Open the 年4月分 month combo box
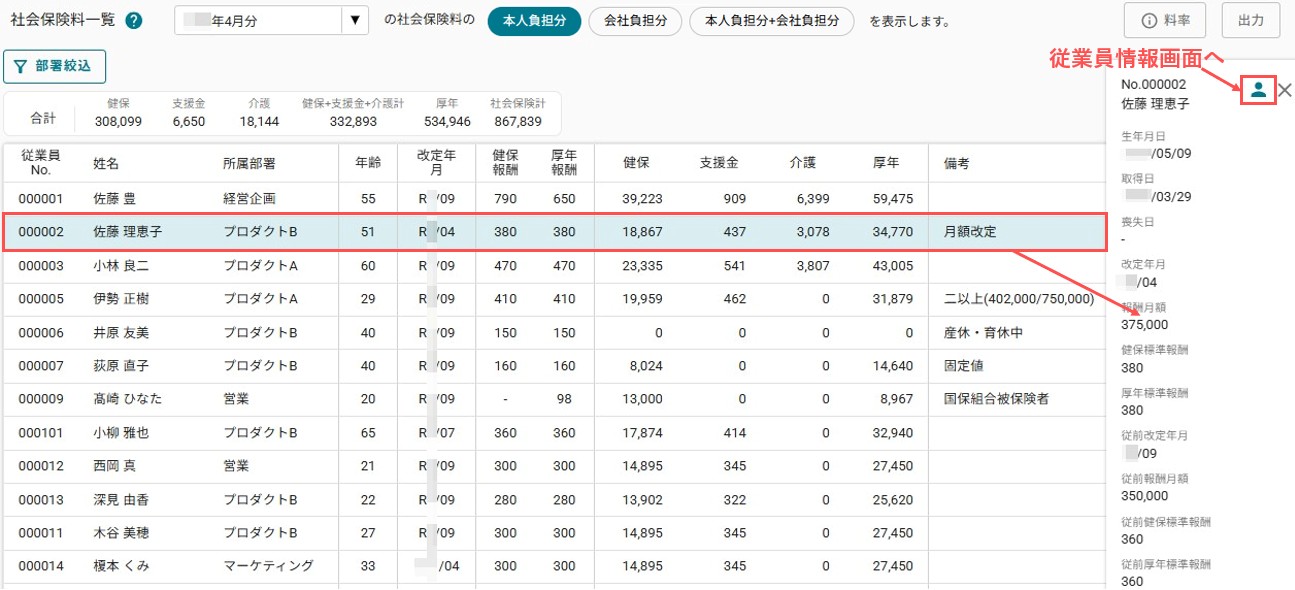Image resolution: width=1295 pixels, height=590 pixels. pos(271,20)
